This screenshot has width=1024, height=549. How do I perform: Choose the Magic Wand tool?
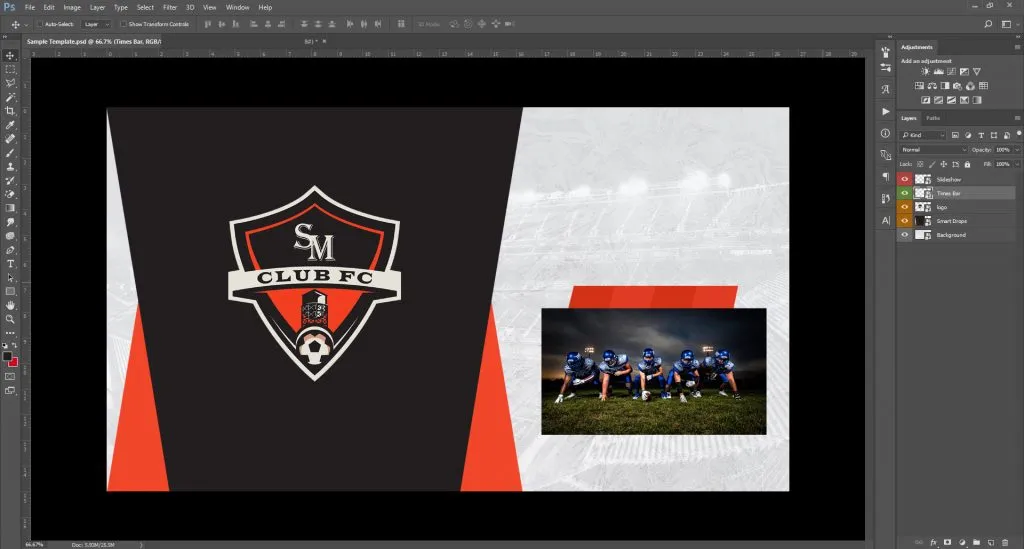click(10, 97)
